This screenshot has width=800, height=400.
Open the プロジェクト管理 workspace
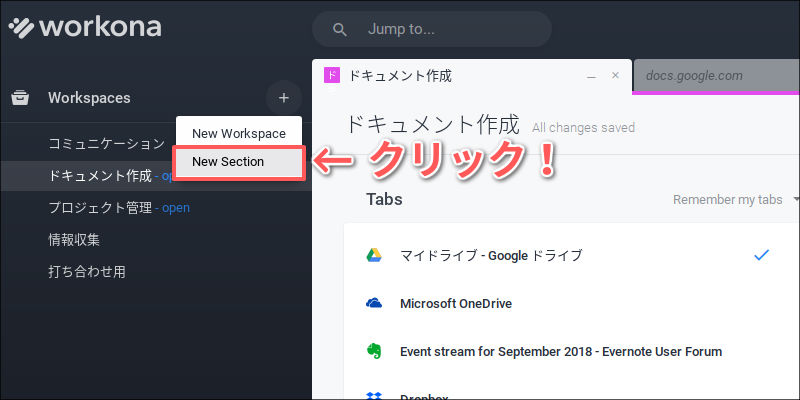pyautogui.click(x=100, y=208)
